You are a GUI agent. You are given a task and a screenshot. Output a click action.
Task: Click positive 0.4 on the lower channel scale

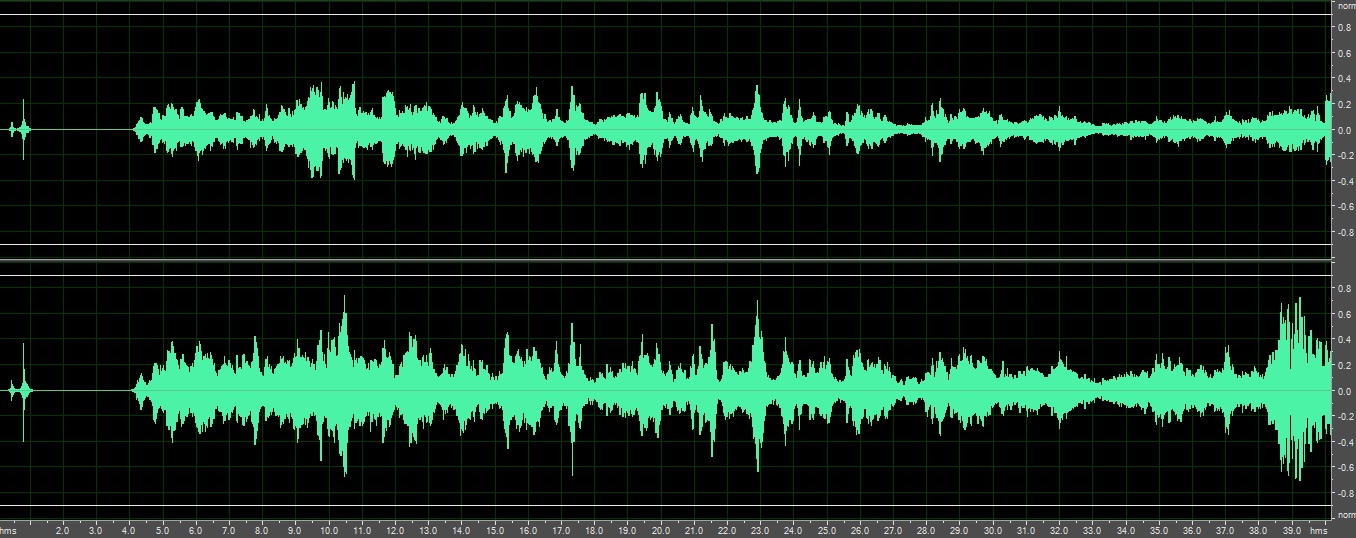[x=1346, y=340]
